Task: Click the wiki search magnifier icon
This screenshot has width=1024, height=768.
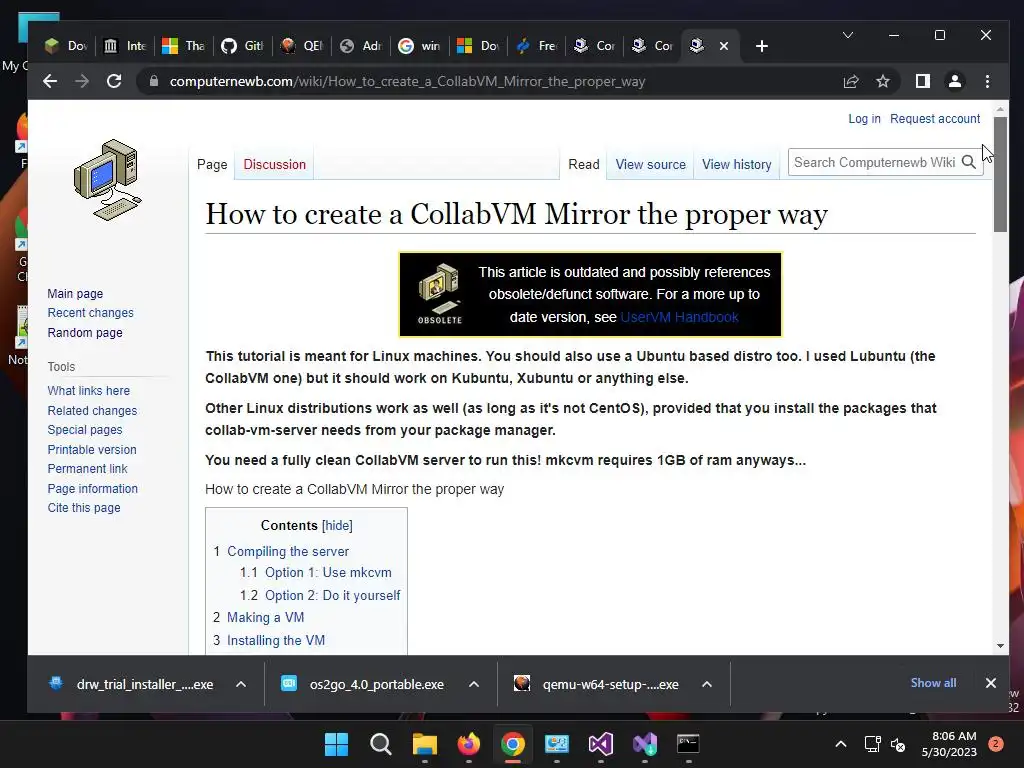Action: coord(968,163)
